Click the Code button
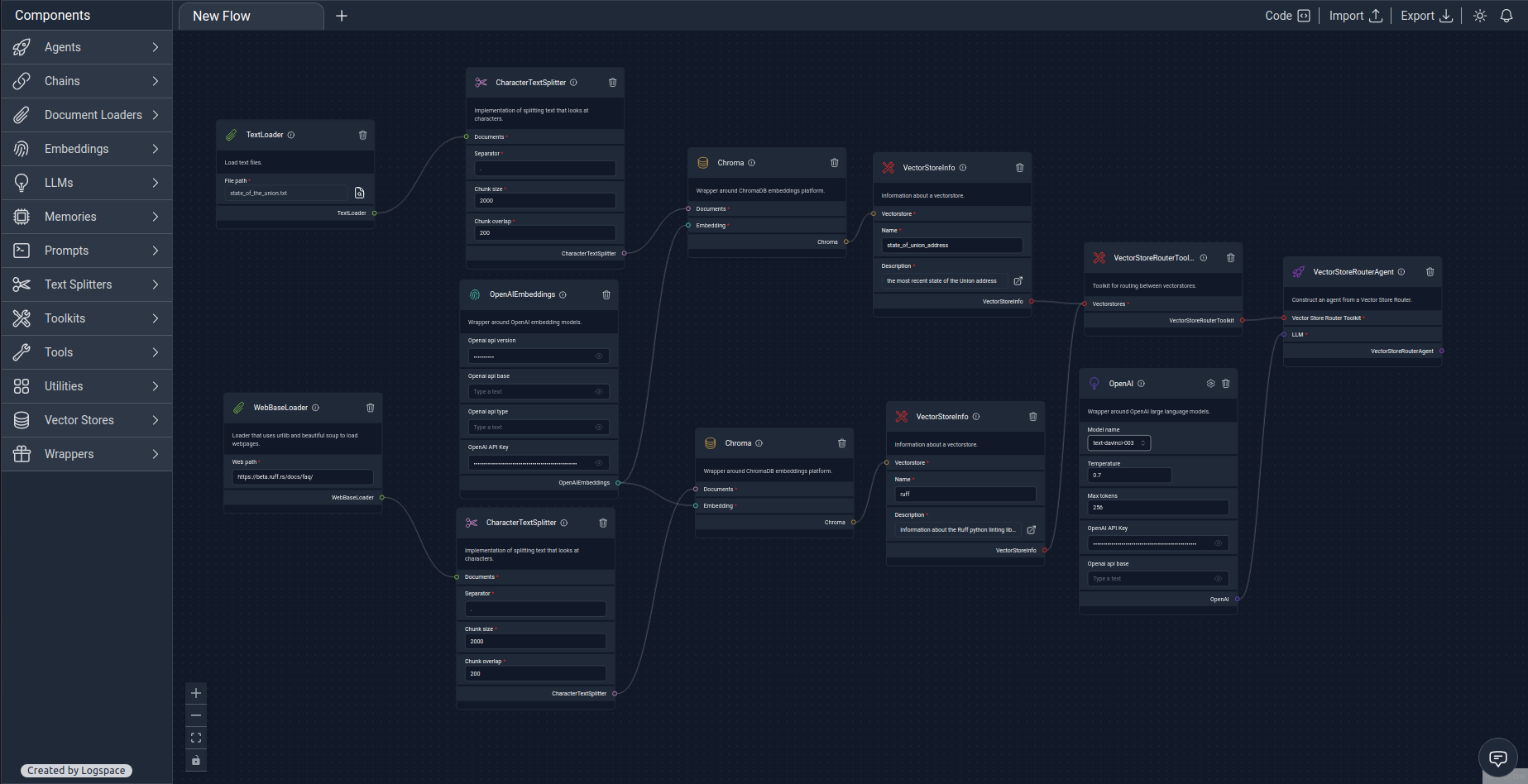This screenshot has width=1528, height=784. tap(1287, 16)
